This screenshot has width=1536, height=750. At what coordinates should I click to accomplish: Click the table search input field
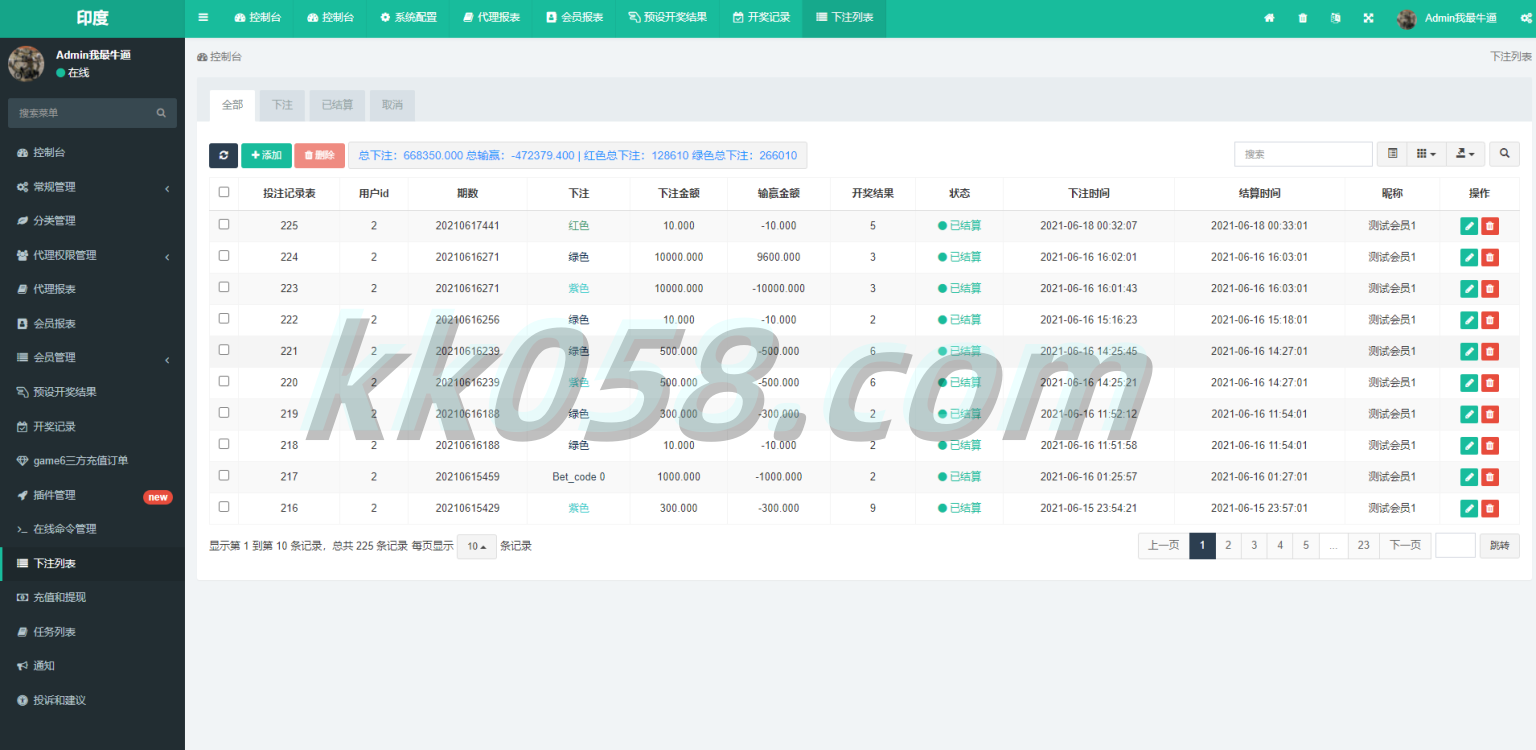point(1303,154)
